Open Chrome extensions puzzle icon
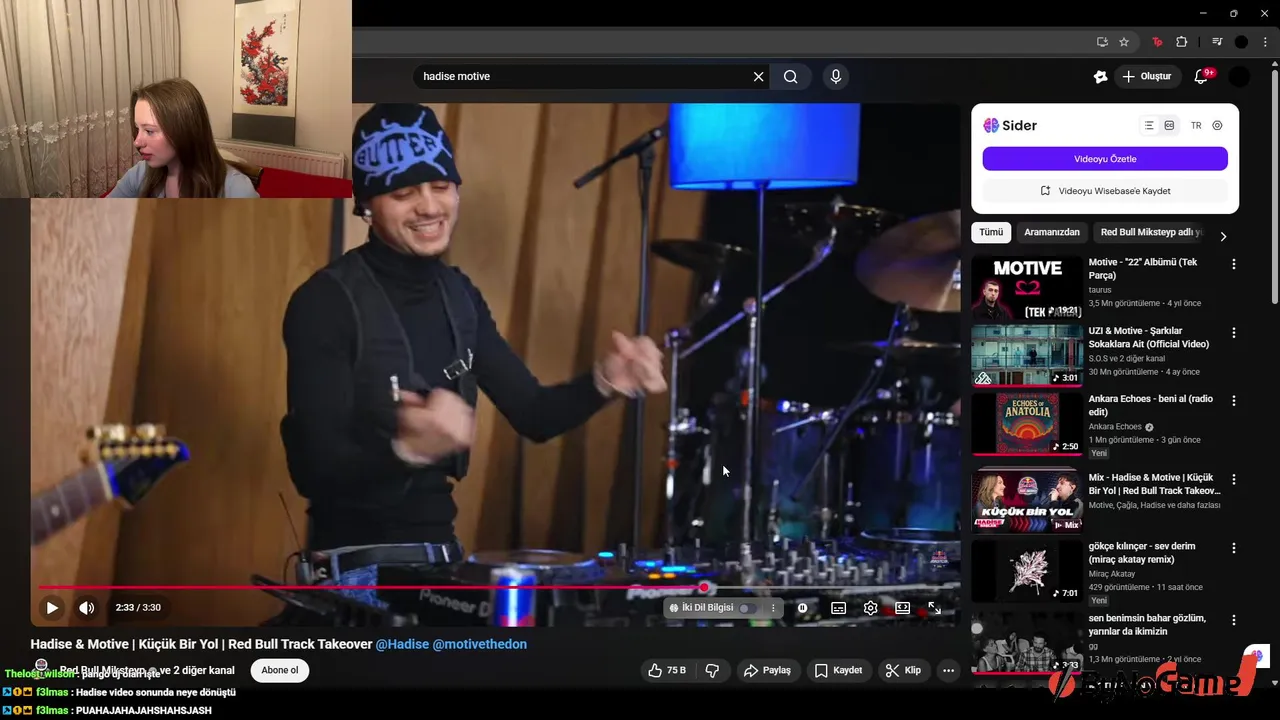1280x720 pixels. pos(1182,42)
